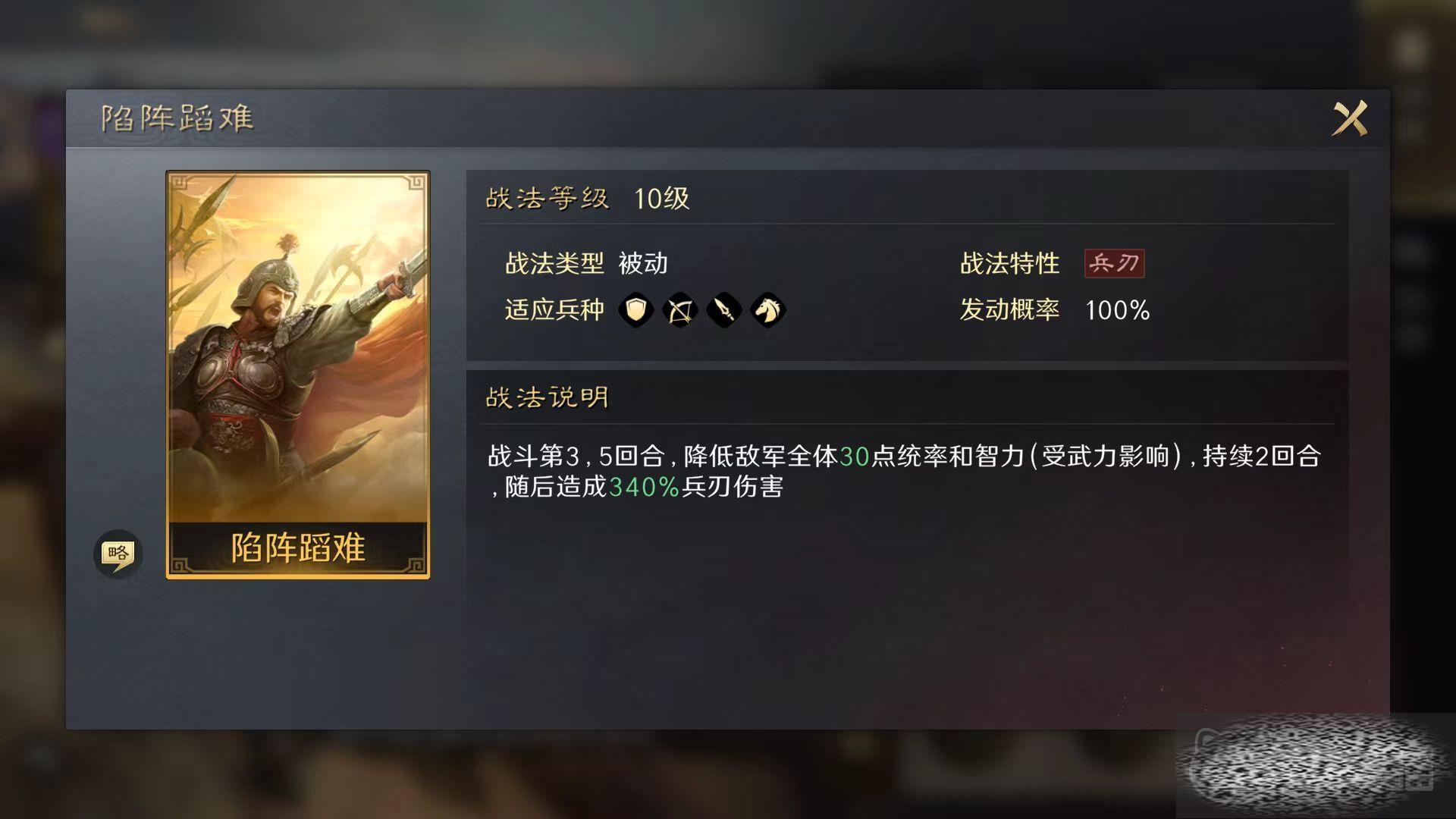The width and height of the screenshot is (1456, 819).
Task: Select the 兵刃 trait tag
Action: [x=1114, y=263]
